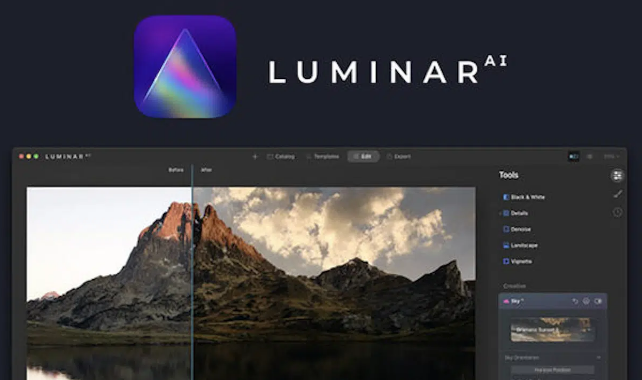Open the Landscape tool
Viewport: 642px width, 380px height.
pyautogui.click(x=520, y=245)
